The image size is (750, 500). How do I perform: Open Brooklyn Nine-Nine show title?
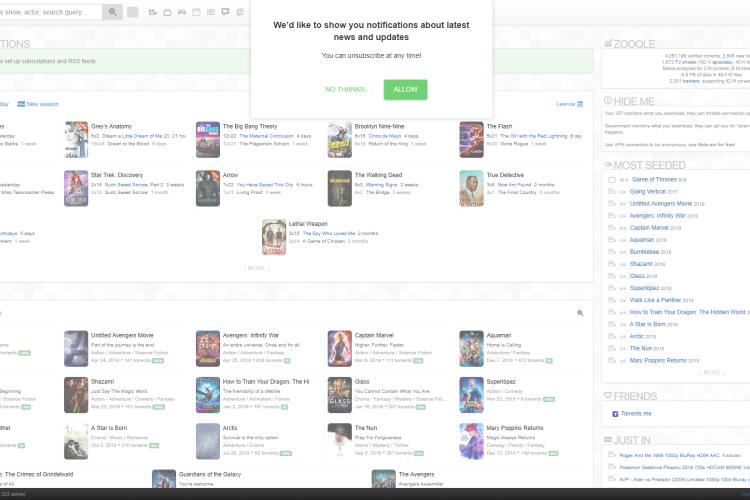click(379, 126)
